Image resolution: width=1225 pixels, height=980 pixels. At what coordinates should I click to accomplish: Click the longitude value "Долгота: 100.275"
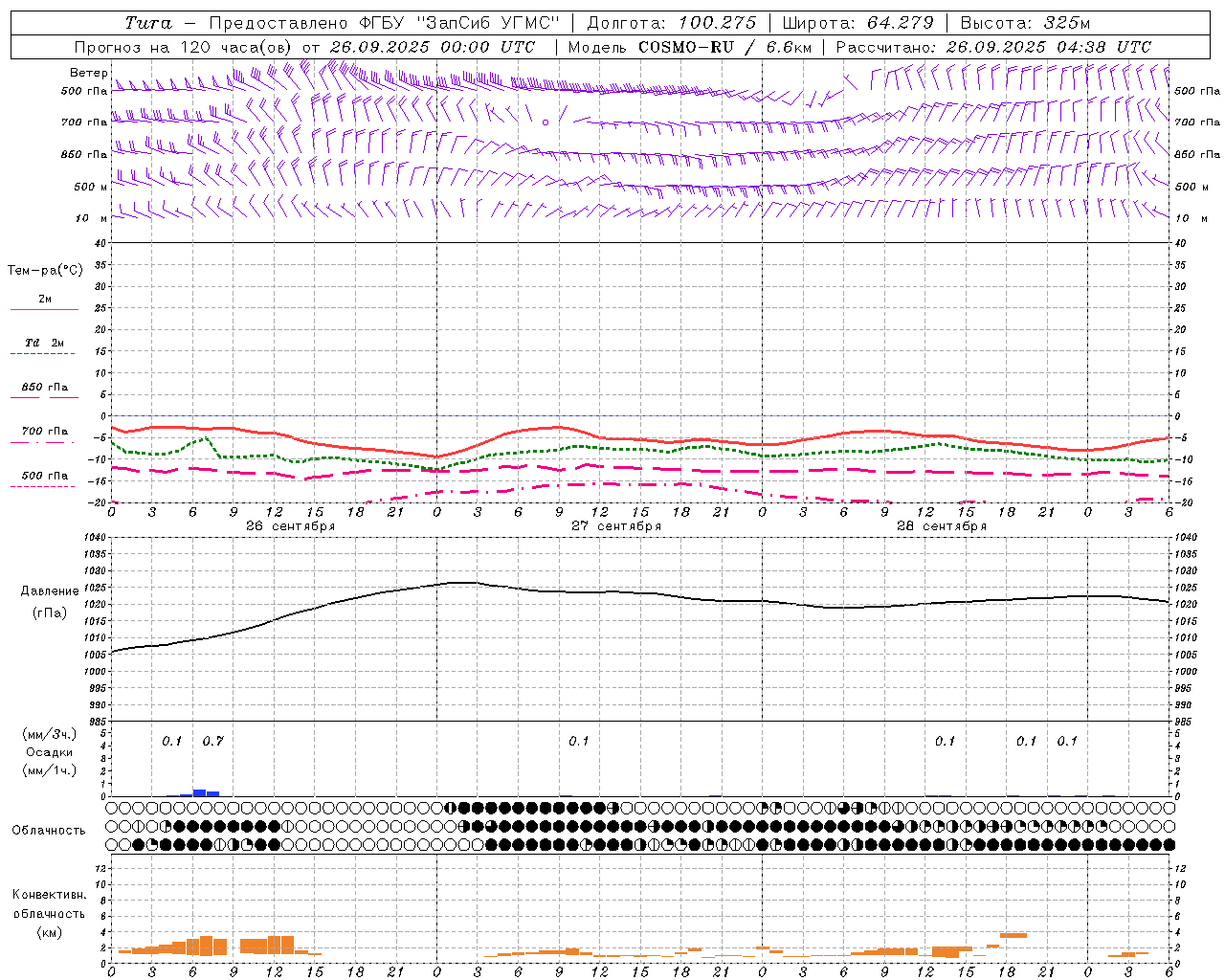tap(671, 23)
